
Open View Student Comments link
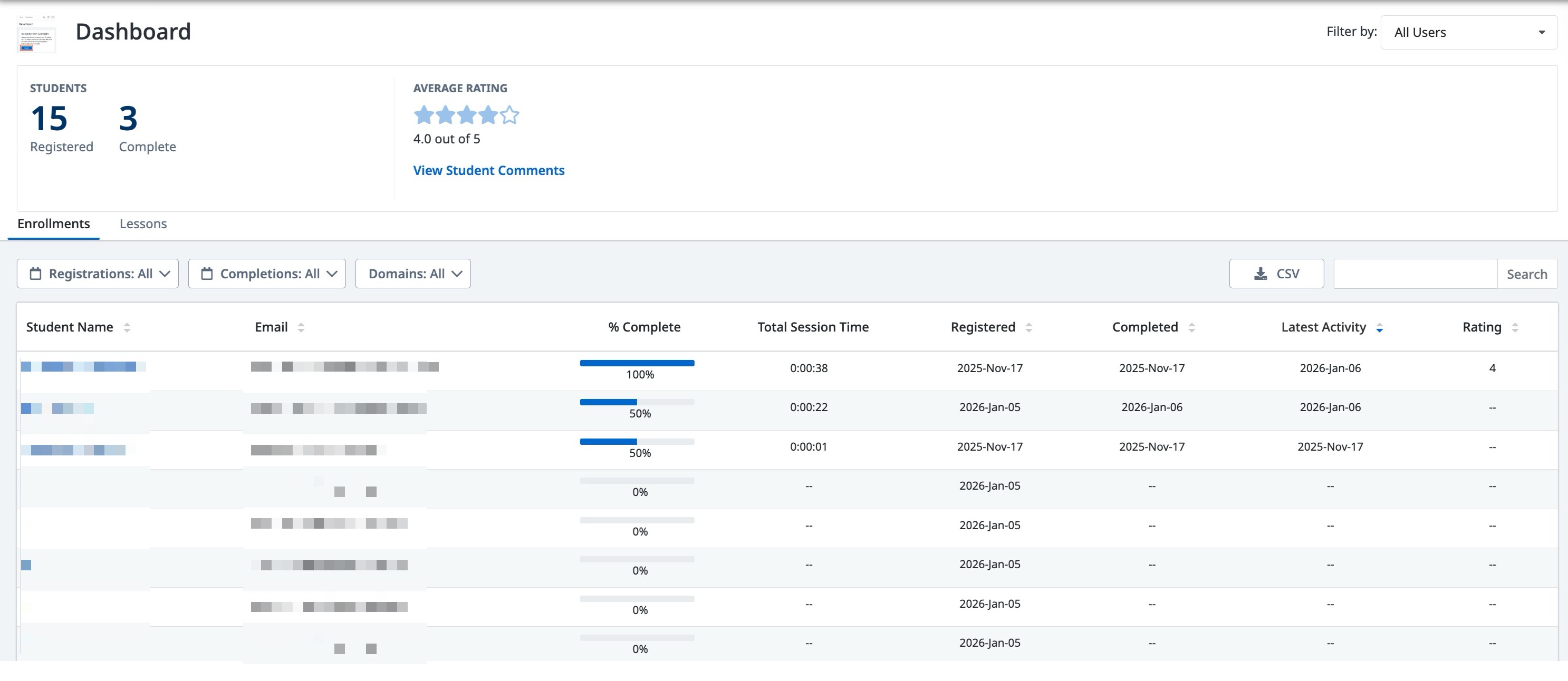[489, 170]
